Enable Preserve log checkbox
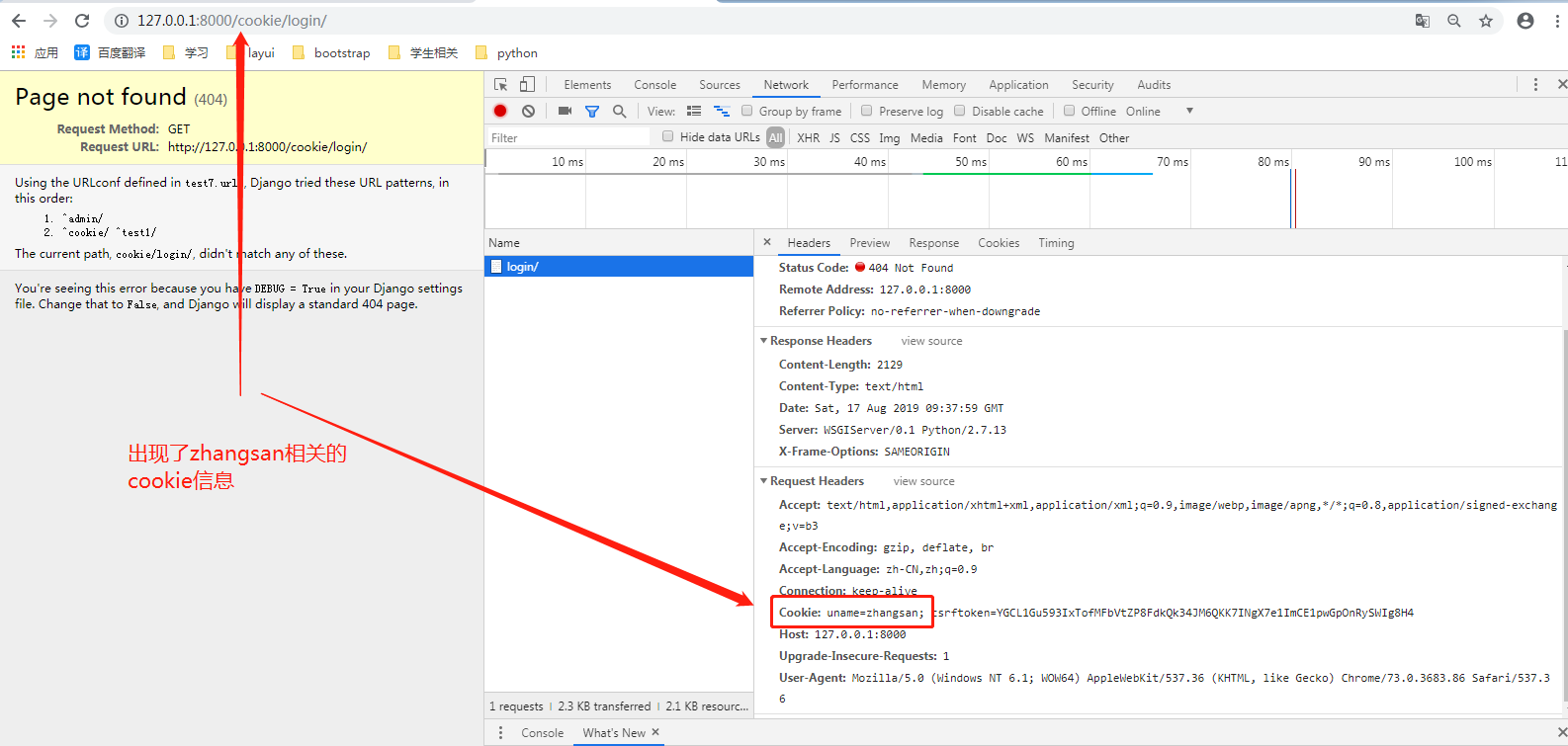This screenshot has height=746, width=1568. 867,111
